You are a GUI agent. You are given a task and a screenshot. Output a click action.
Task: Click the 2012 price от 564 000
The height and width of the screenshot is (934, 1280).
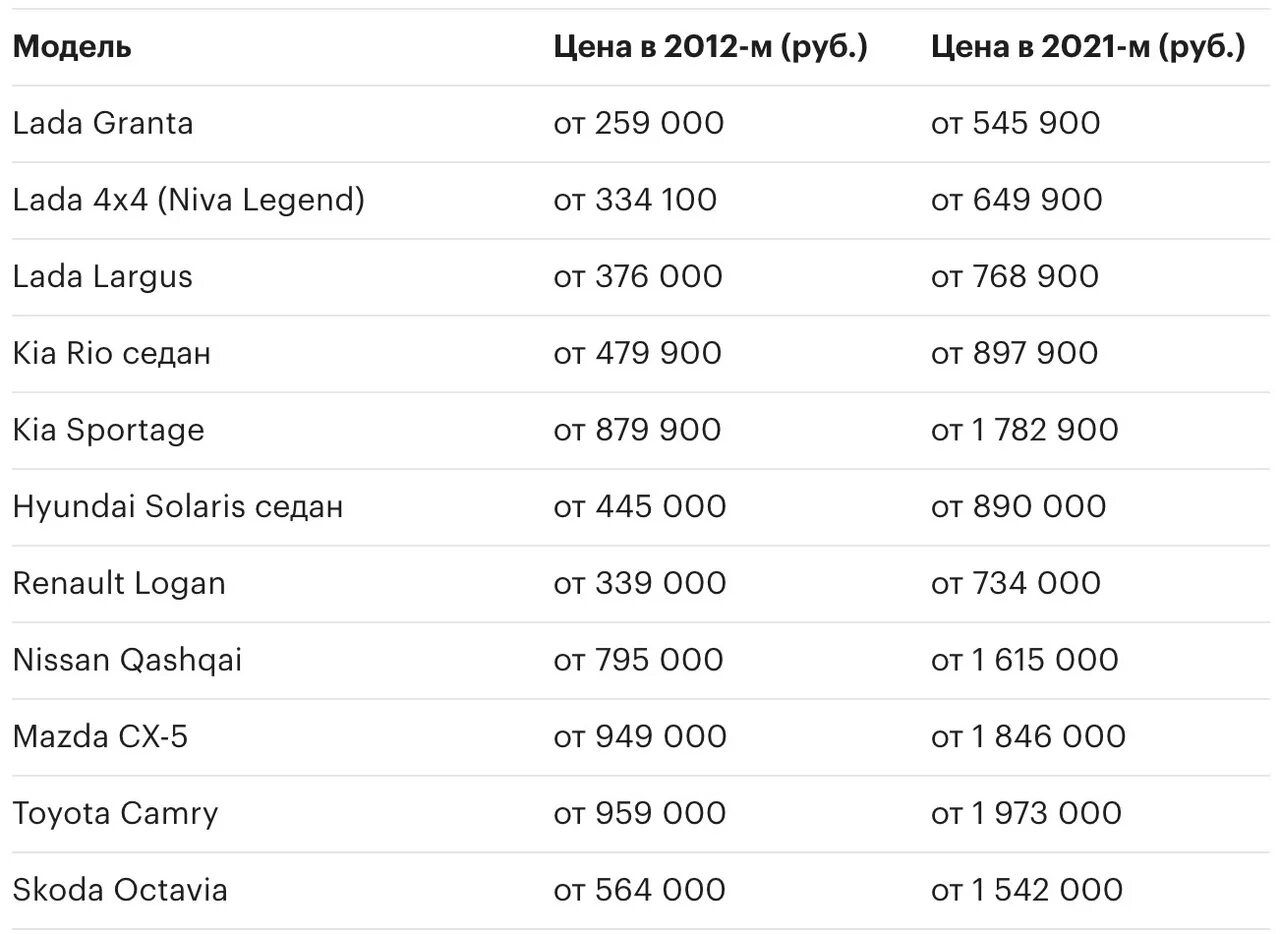tap(640, 890)
